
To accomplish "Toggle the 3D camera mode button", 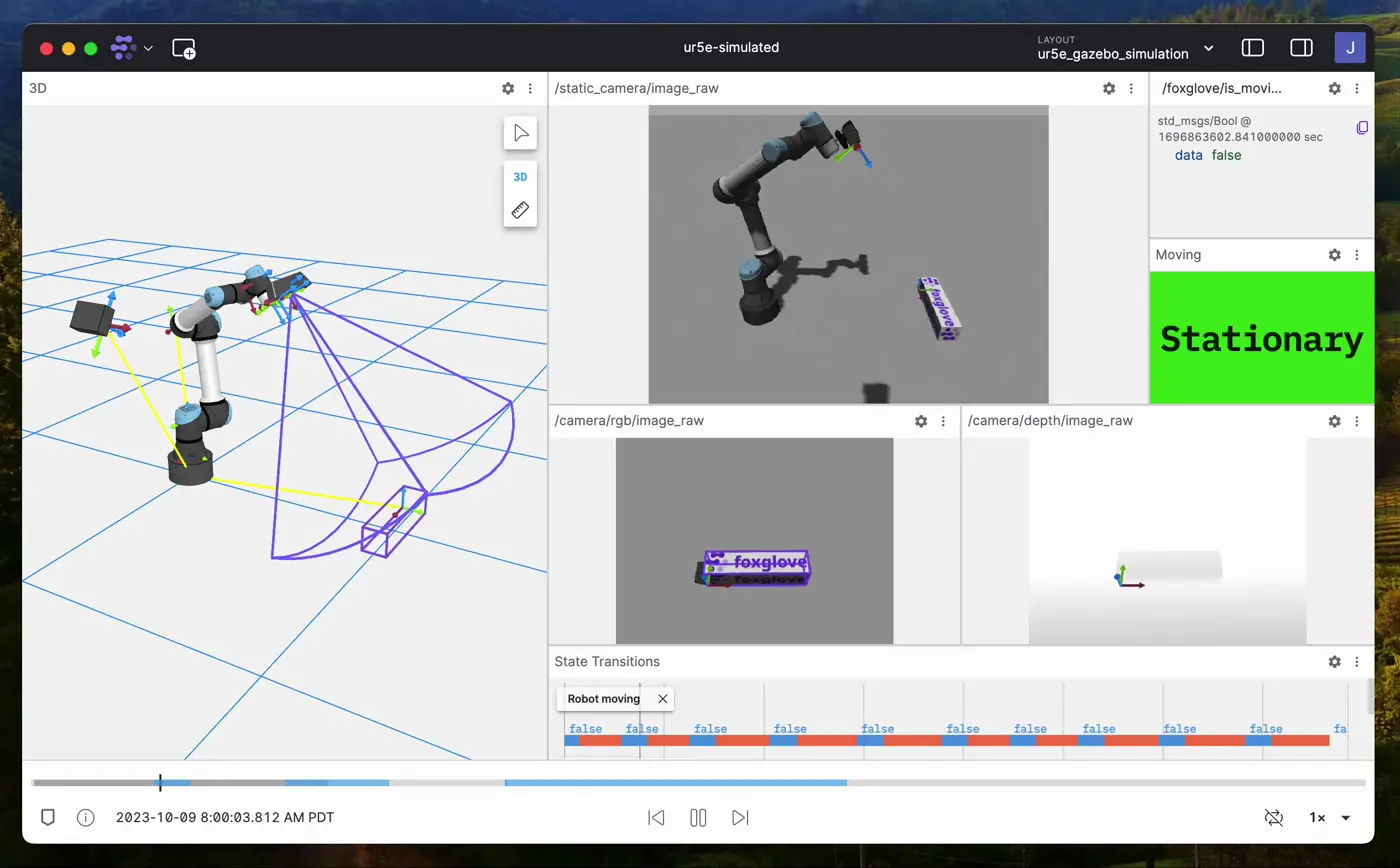I will (520, 177).
